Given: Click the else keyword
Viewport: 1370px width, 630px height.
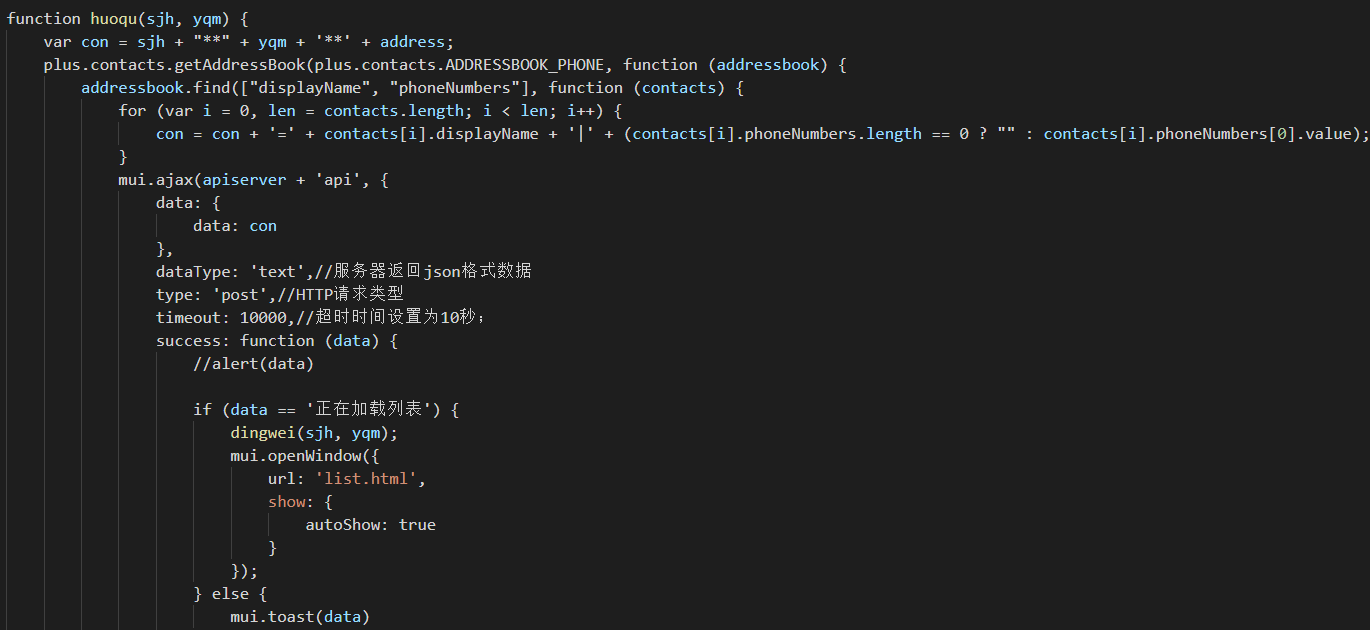Looking at the screenshot, I should [231, 594].
